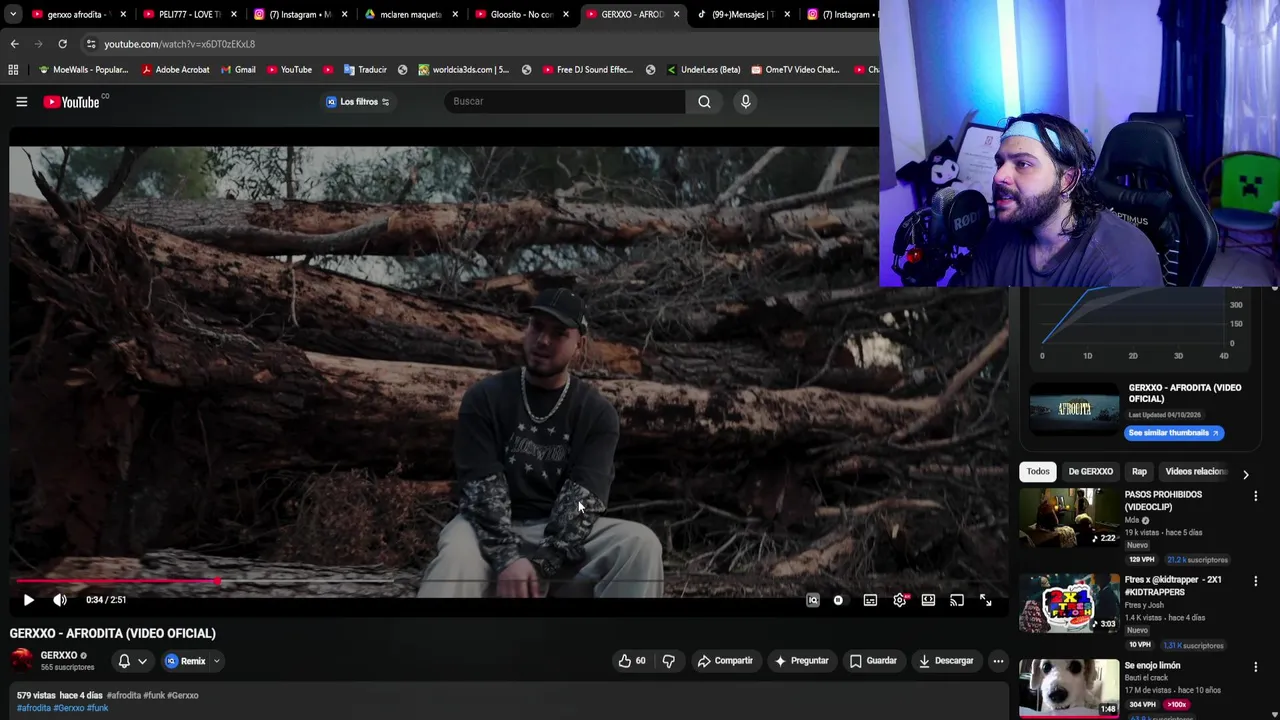Open GERXXO notification bell dropdown
Image resolution: width=1280 pixels, height=720 pixels.
pyautogui.click(x=132, y=661)
